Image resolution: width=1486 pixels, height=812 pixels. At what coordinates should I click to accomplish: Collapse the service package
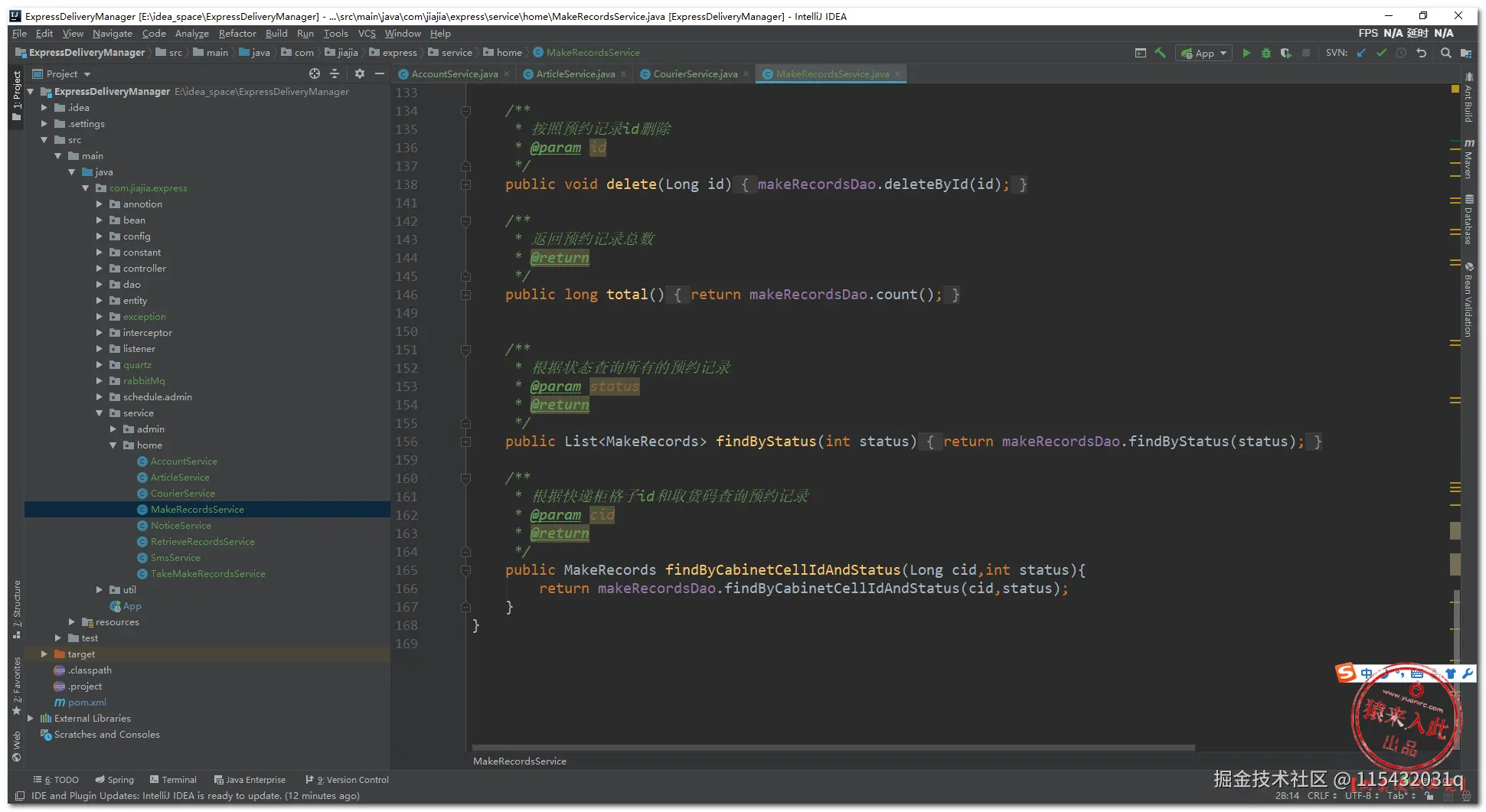[100, 413]
